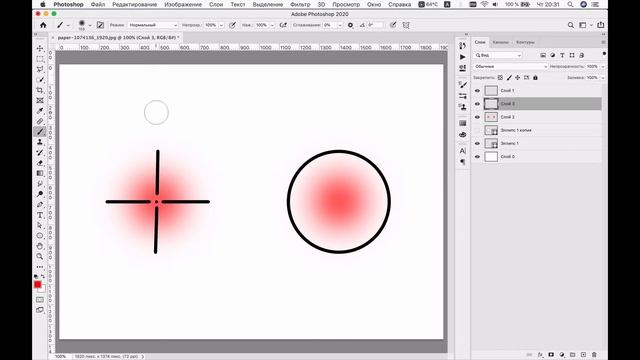Select the Gradient tool
Screen dimensions: 640x360
40,173
